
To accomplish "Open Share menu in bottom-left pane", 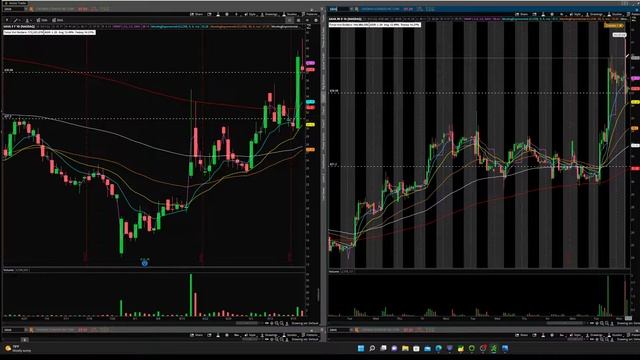I will [x=197, y=335].
